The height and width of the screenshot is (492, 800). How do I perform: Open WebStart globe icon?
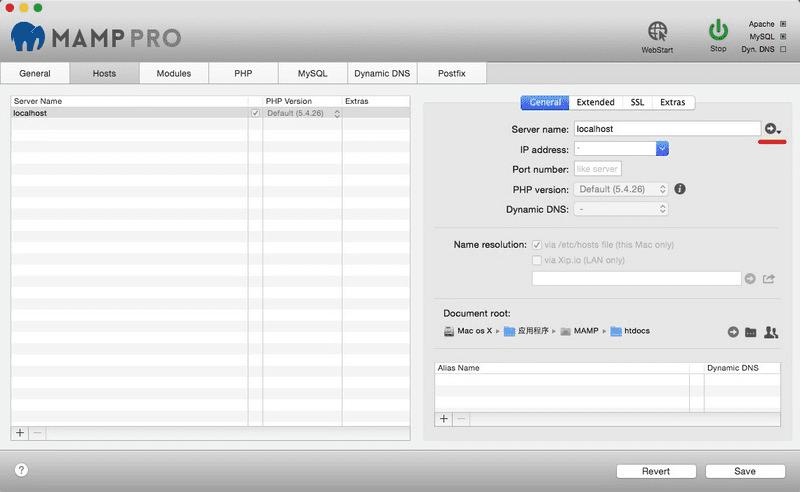[x=657, y=31]
